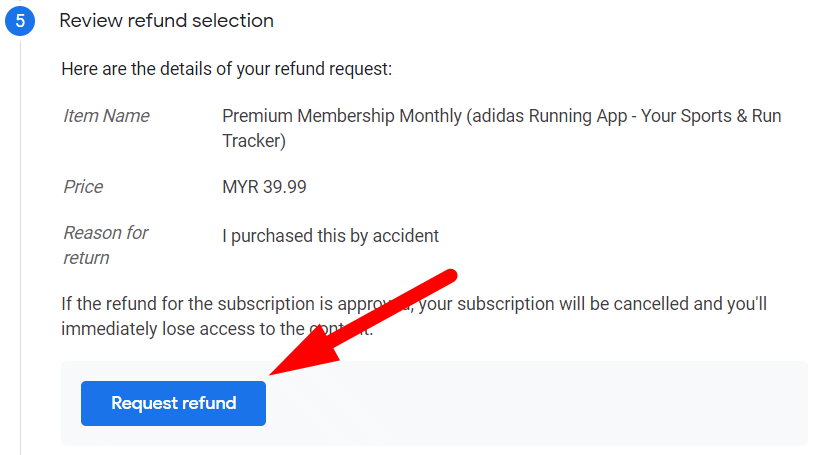This screenshot has width=815, height=455.
Task: Click the Price field label
Action: (83, 187)
